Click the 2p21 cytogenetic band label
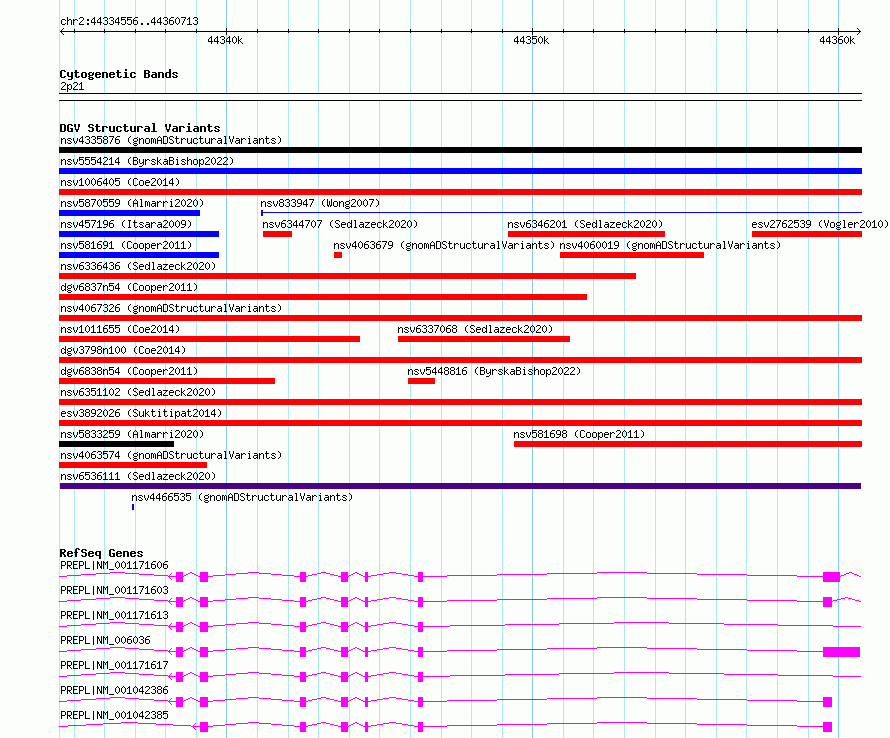 72,86
